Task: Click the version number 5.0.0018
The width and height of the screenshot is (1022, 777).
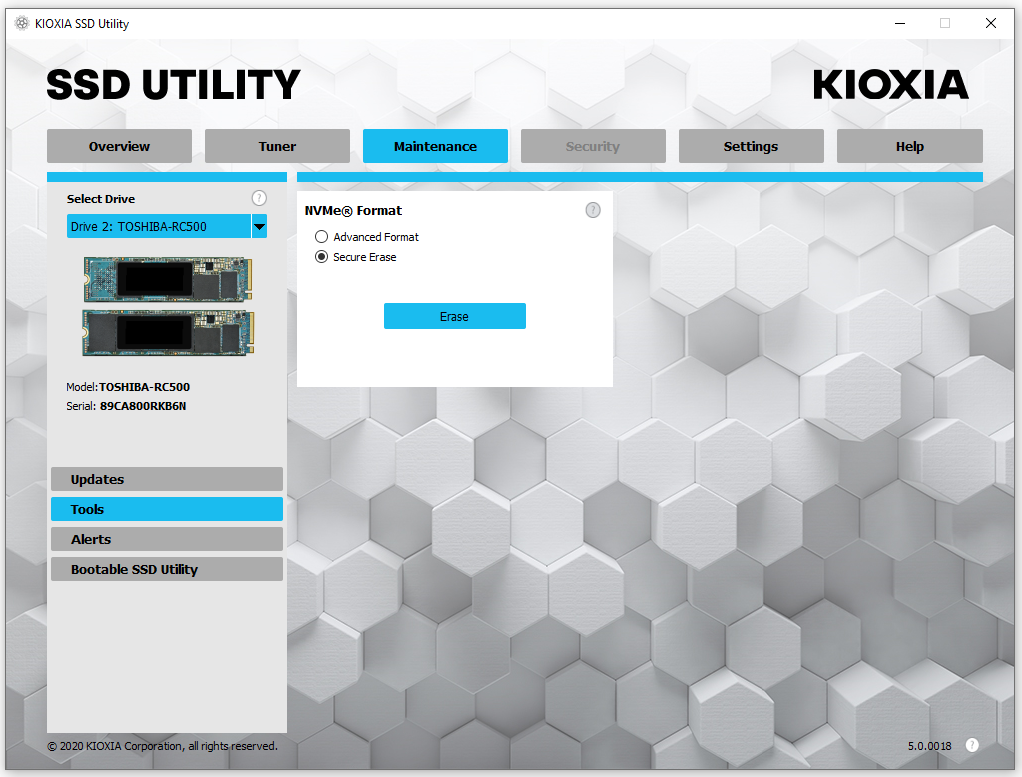Action: coord(929,746)
